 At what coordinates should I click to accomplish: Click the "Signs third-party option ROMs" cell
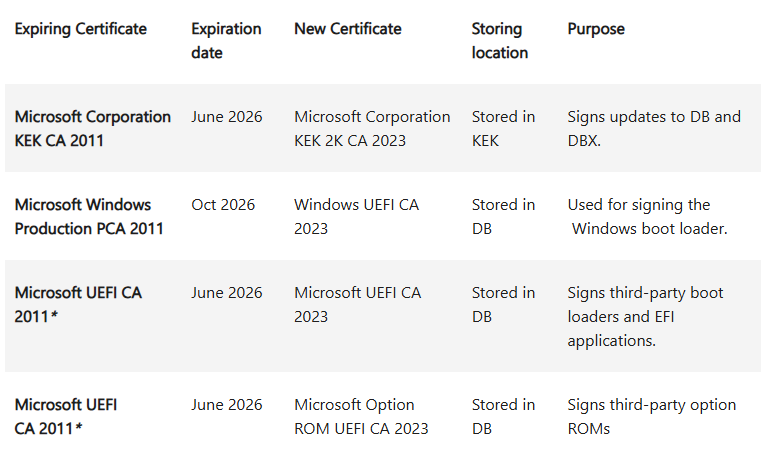tap(651, 416)
